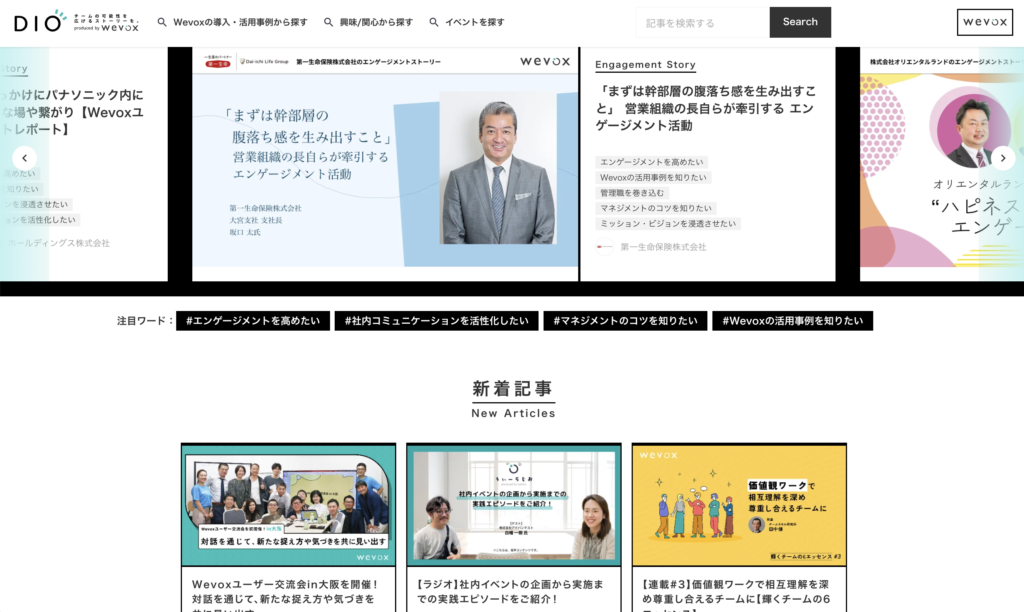
Task: Click the Engagement Story label
Action: [645, 65]
